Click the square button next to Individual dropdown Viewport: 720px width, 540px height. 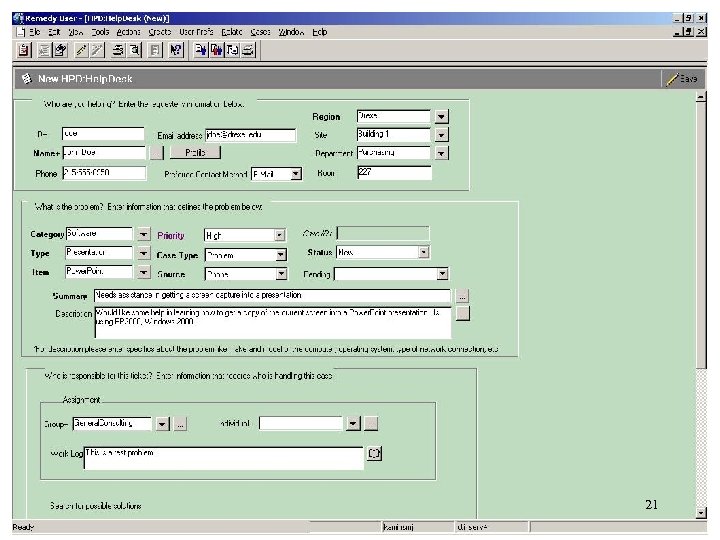(x=371, y=423)
